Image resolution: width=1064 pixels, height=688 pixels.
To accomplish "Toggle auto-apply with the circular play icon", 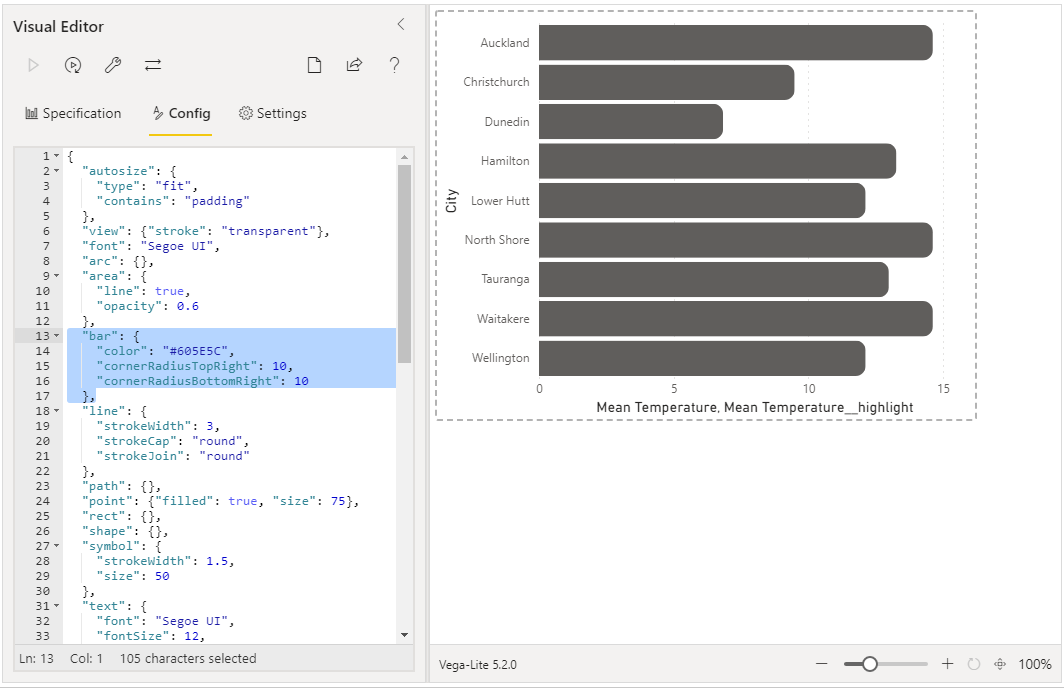I will pyautogui.click(x=73, y=65).
